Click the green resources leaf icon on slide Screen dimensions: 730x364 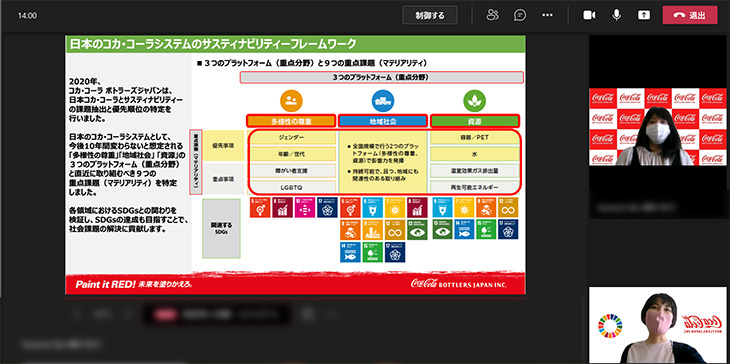[x=474, y=100]
